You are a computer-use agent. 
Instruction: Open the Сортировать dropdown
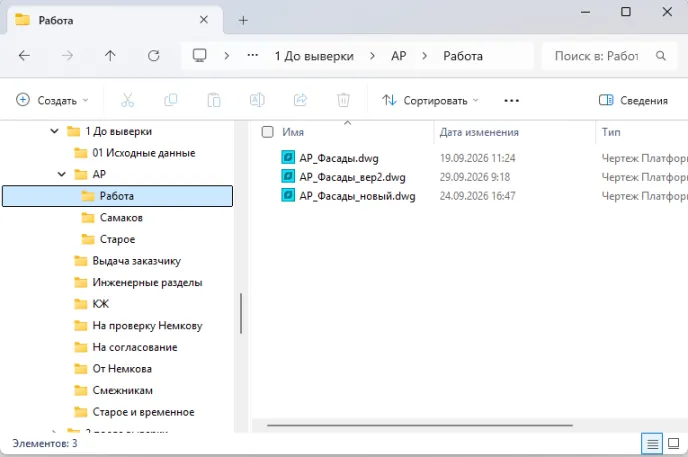(x=430, y=100)
